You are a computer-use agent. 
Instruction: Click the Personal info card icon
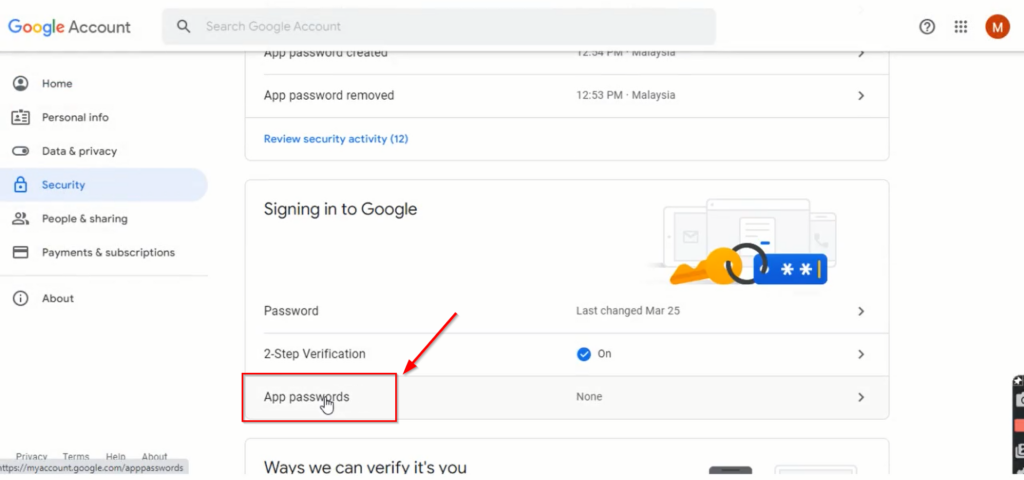[21, 118]
